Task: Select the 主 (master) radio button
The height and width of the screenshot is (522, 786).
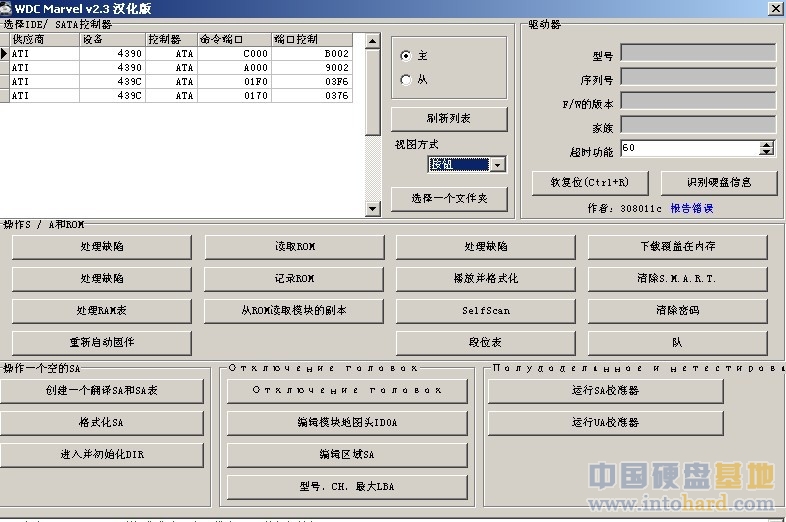Action: pos(405,56)
